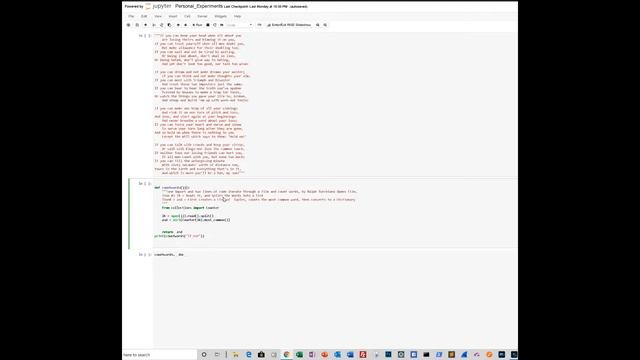This screenshot has height=360, width=640.
Task: Click the countwords.__doc__ cell
Action: click(169, 254)
